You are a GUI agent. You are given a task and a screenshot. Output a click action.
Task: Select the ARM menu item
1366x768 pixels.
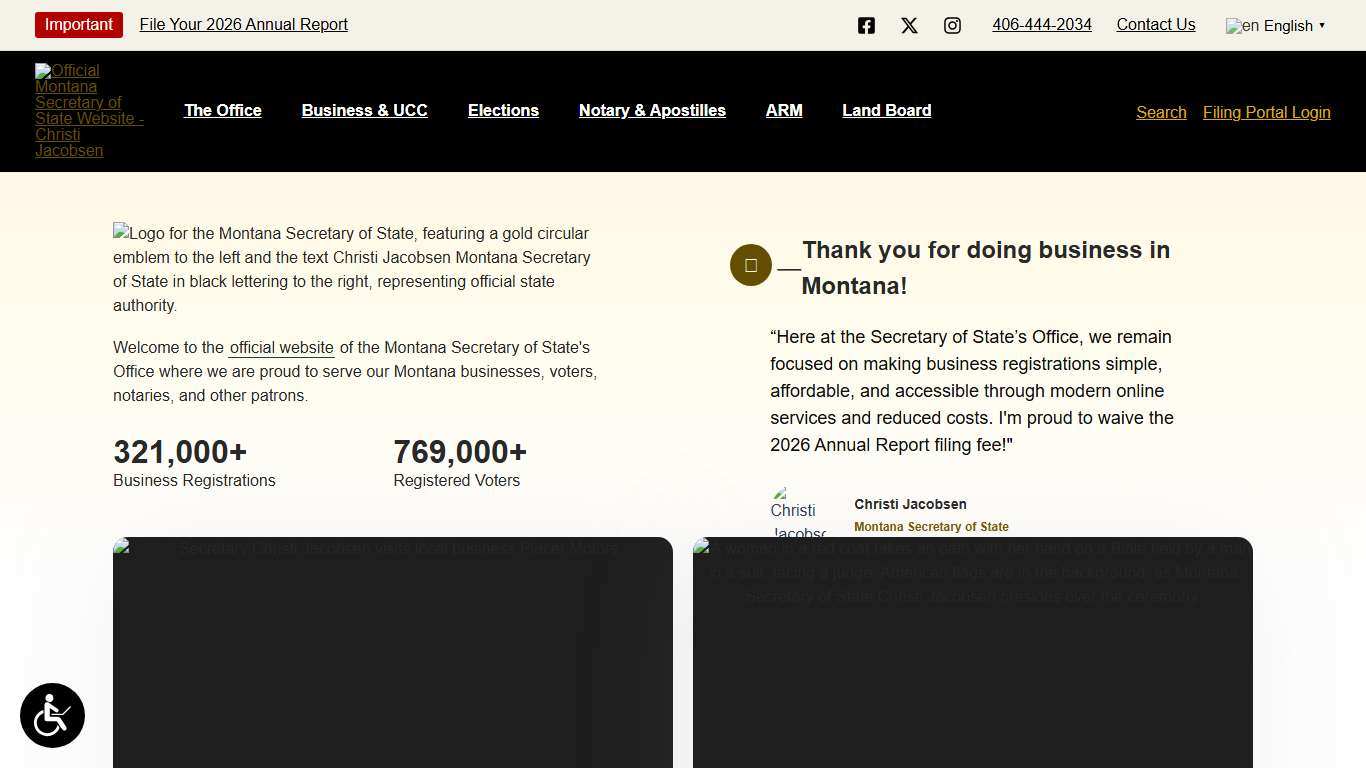coord(784,110)
